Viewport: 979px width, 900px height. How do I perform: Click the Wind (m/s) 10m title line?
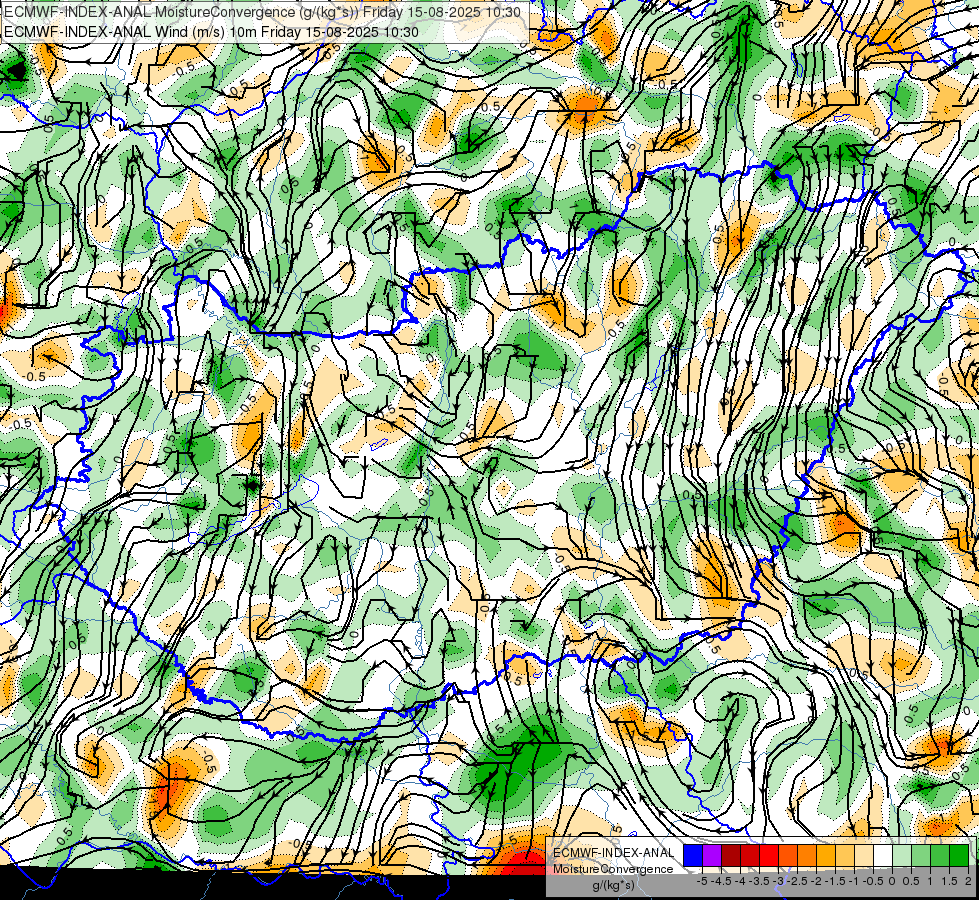tap(211, 32)
